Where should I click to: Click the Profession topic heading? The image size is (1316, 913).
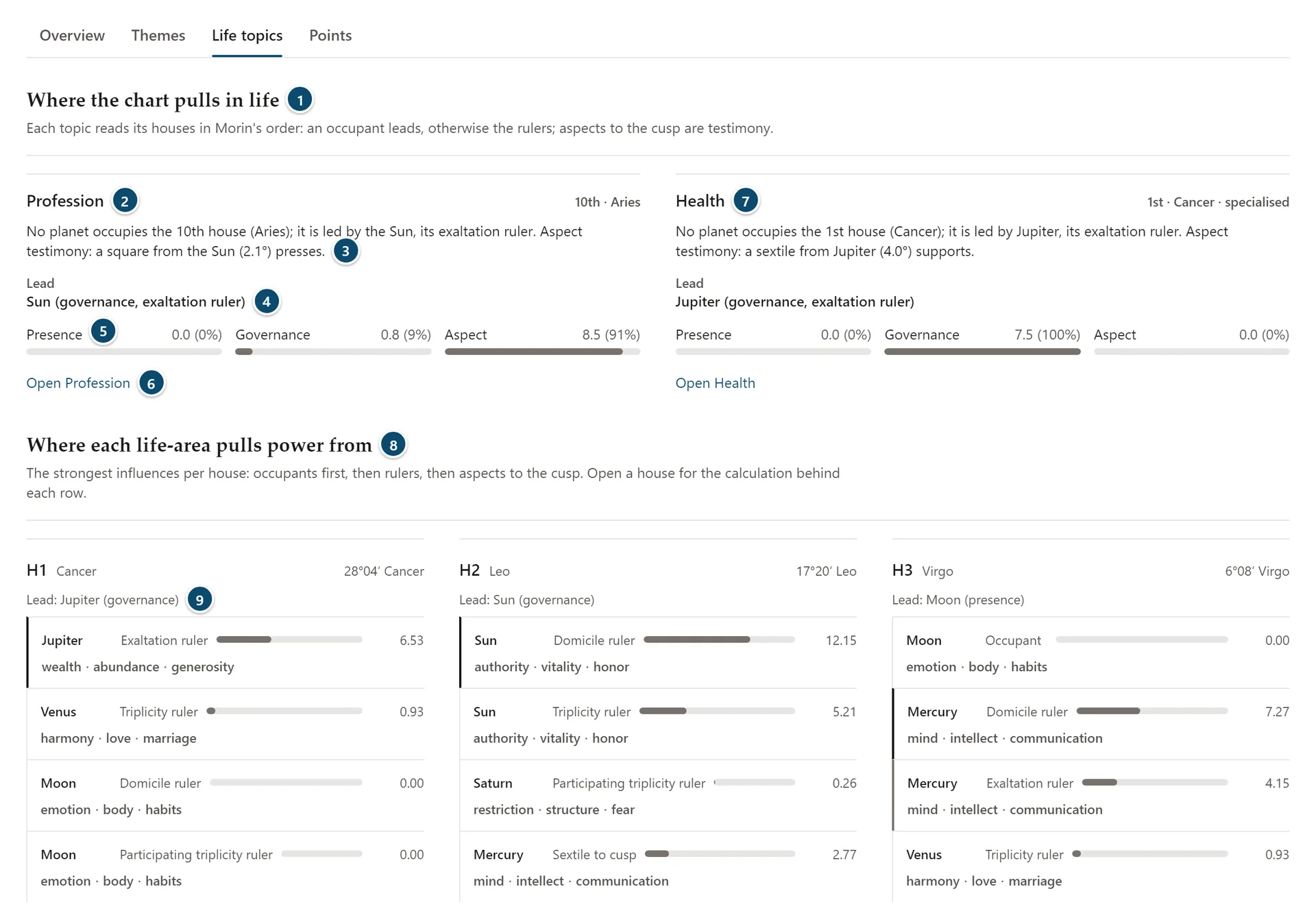pyautogui.click(x=65, y=201)
